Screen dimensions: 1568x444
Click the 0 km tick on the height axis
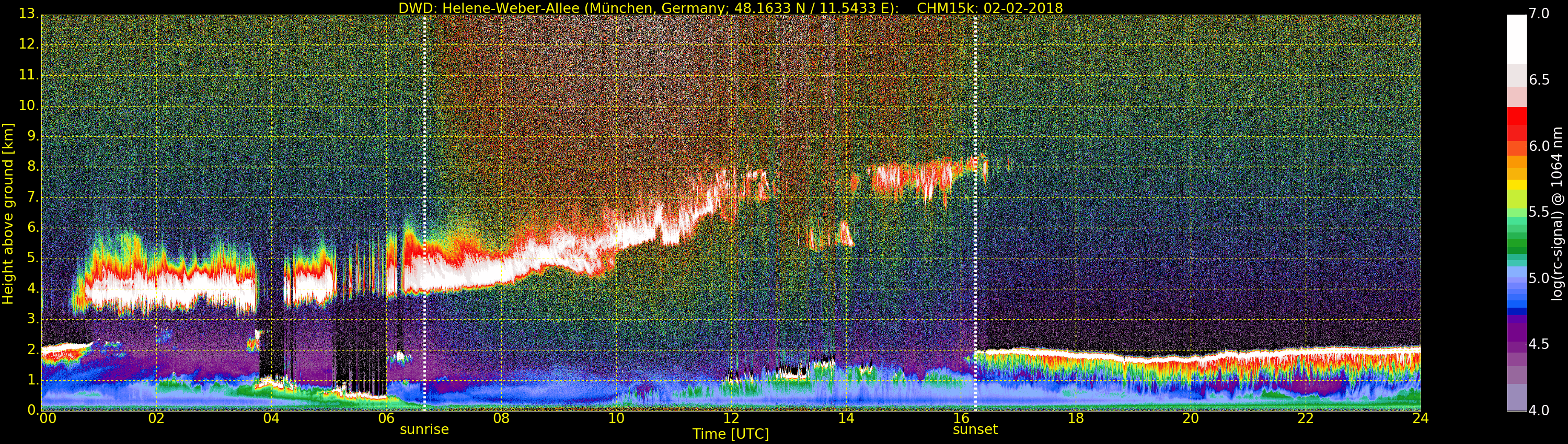tap(33, 411)
